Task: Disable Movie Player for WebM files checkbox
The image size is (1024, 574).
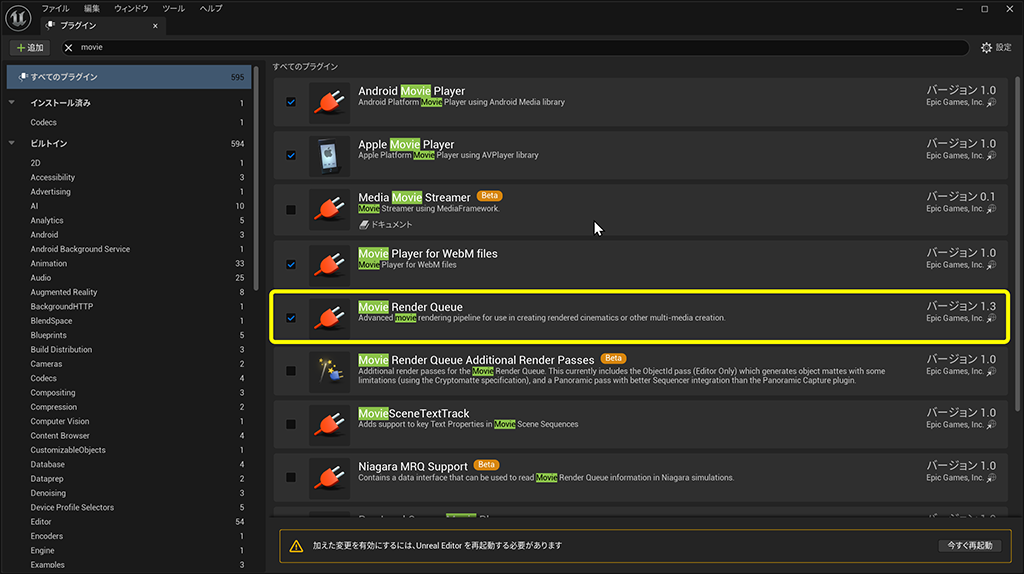Action: (x=291, y=264)
